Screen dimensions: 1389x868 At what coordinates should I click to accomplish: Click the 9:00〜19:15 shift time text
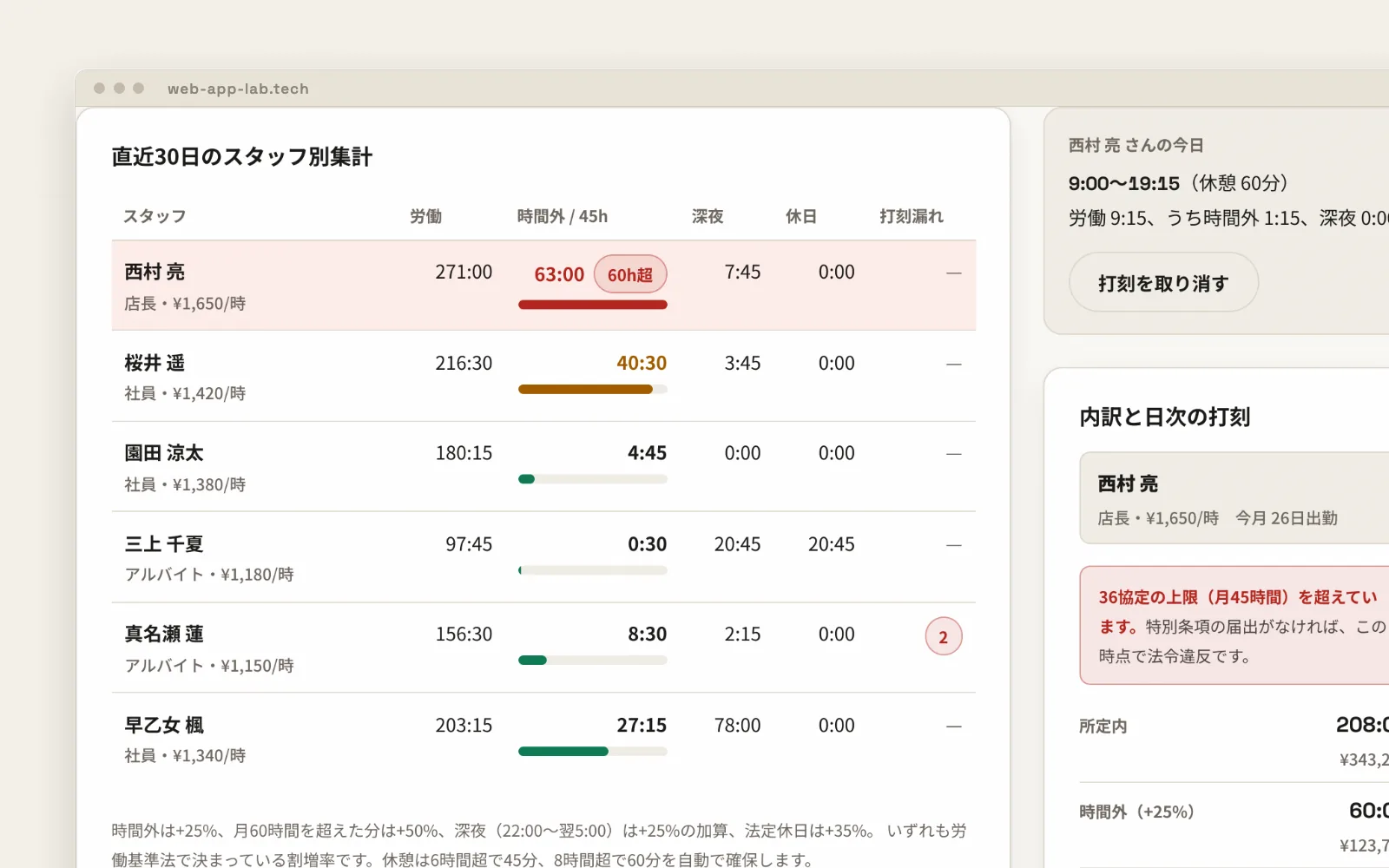coord(1124,183)
